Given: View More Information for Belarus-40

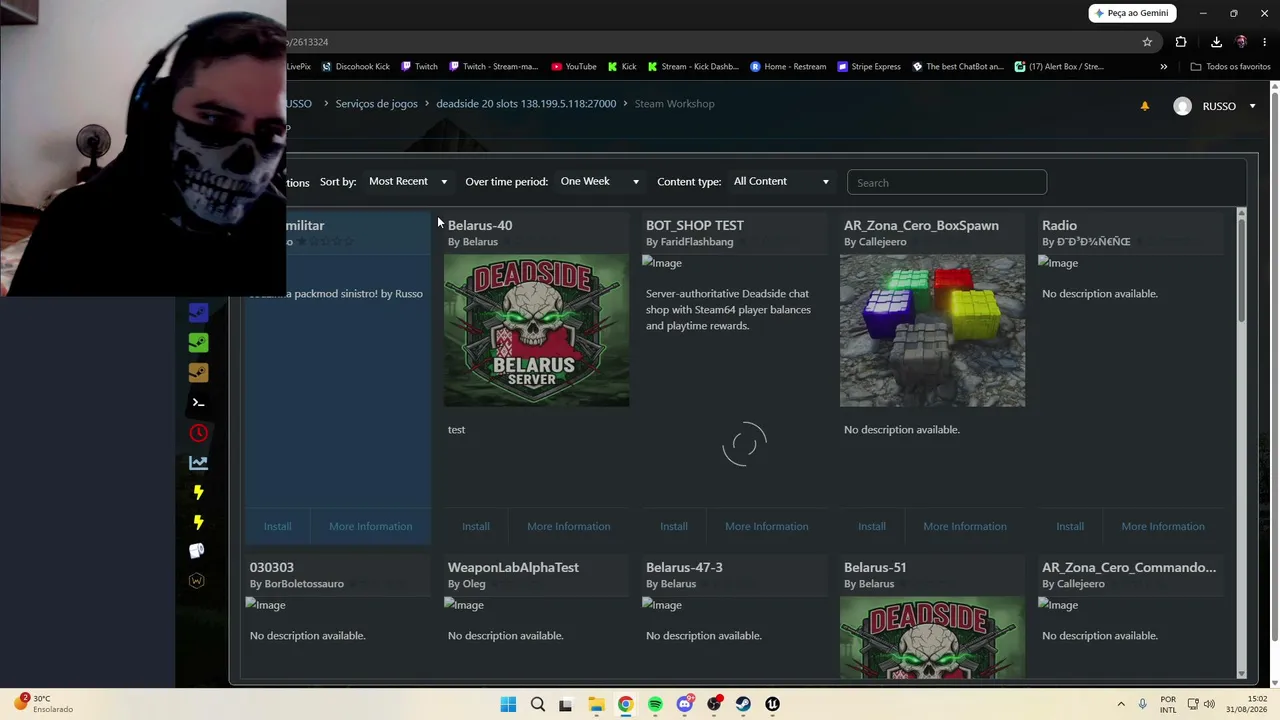Looking at the screenshot, I should coord(568,527).
